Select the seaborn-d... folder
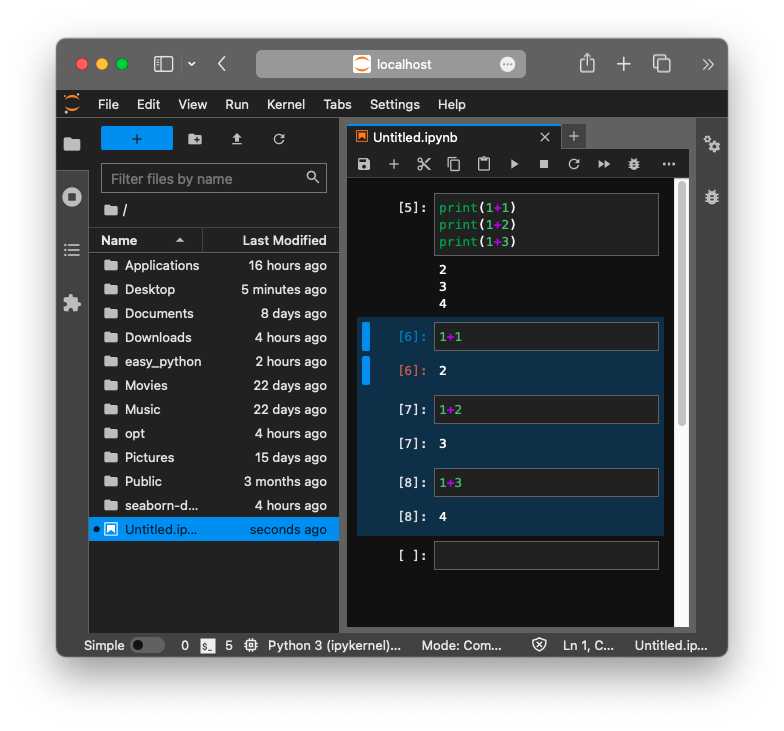 pos(214,506)
